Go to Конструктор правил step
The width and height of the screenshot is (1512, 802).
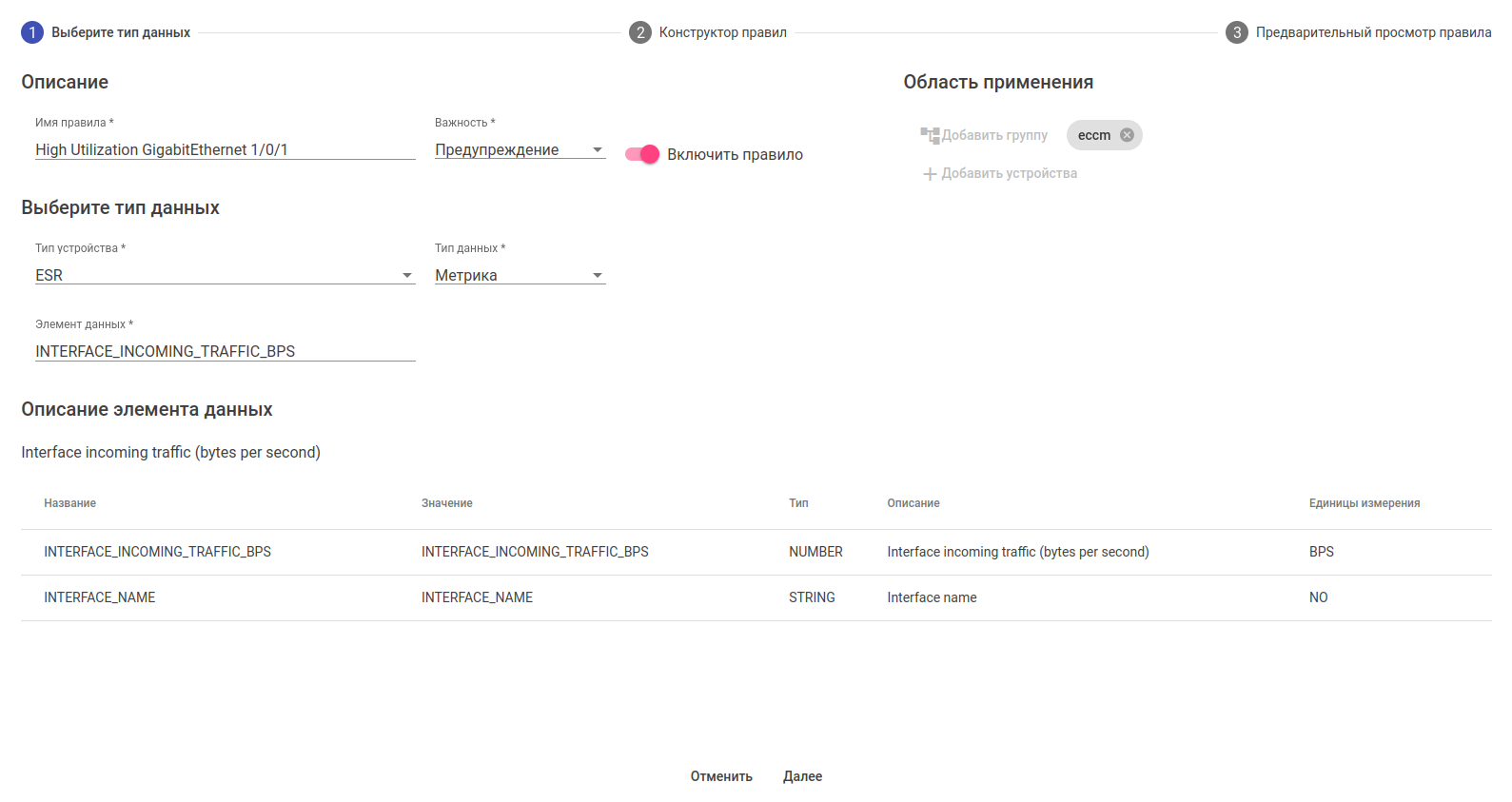coord(722,32)
